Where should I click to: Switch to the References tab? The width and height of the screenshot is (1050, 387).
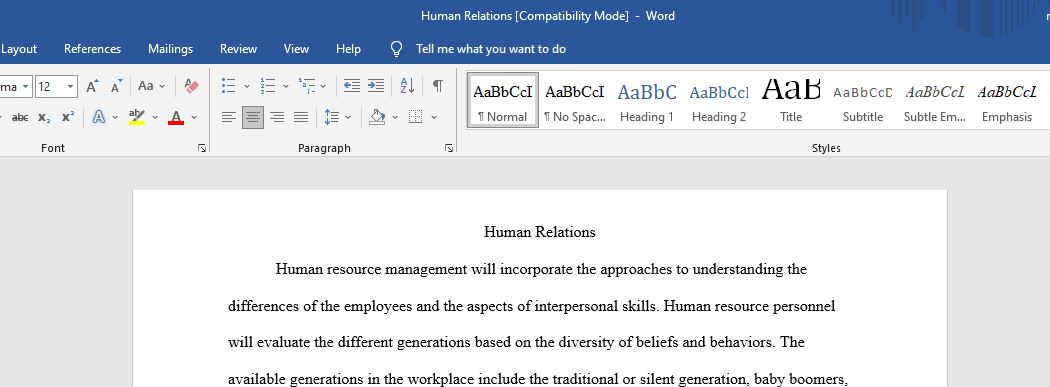92,49
